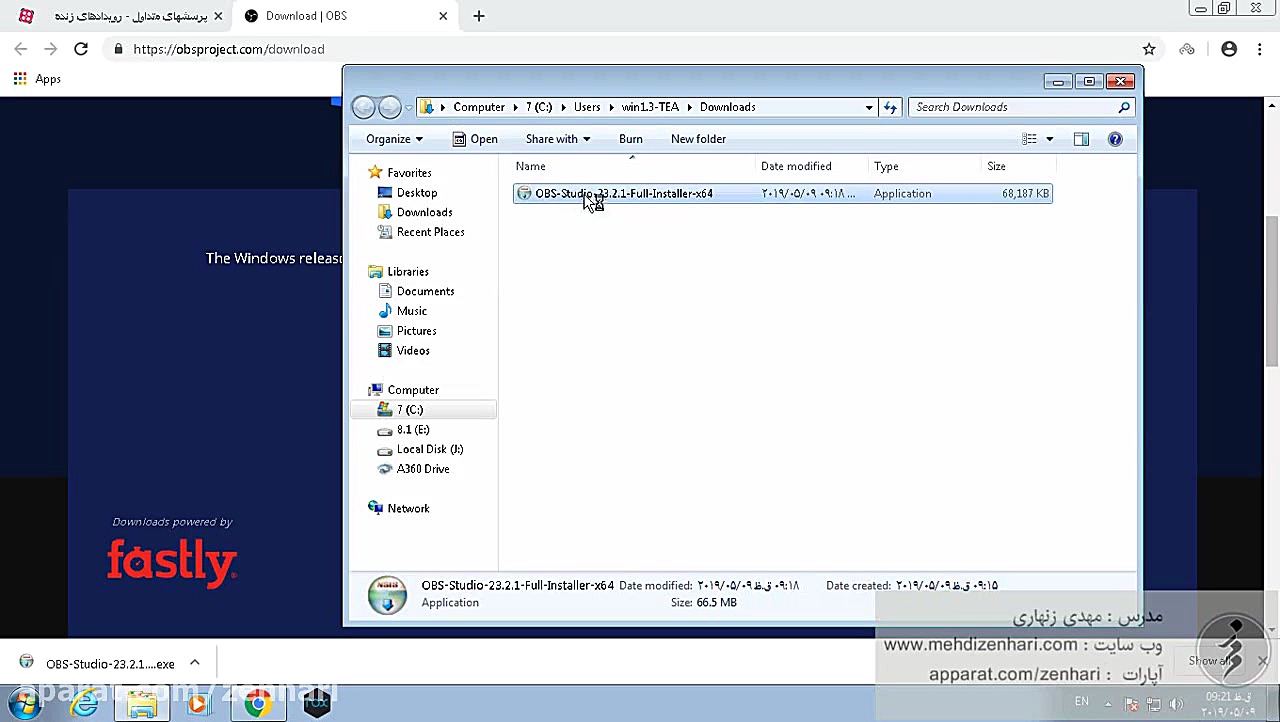Switch to Chrome from the taskbar
1280x722 pixels.
coord(258,704)
